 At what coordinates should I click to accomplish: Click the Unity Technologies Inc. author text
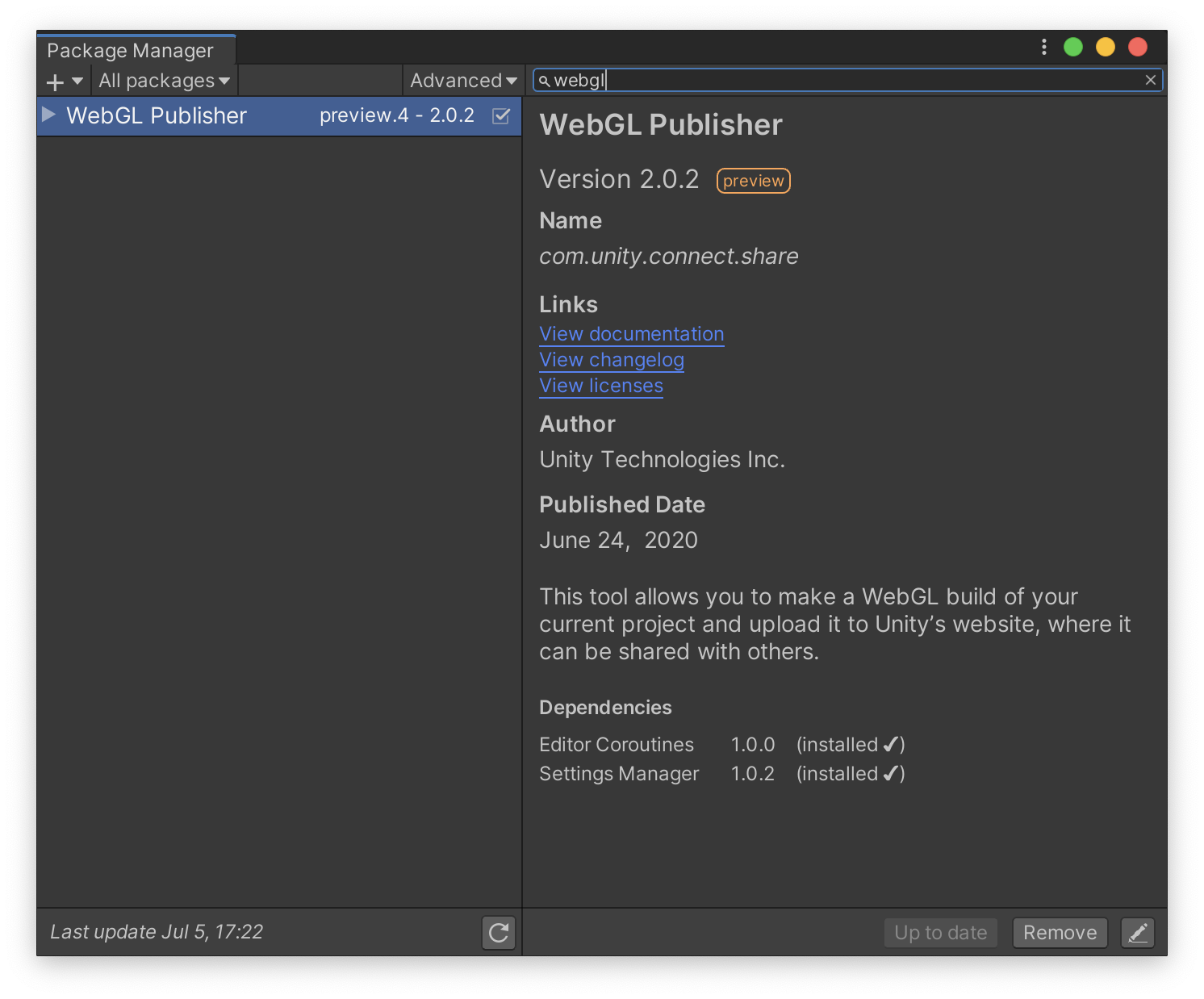pos(663,460)
